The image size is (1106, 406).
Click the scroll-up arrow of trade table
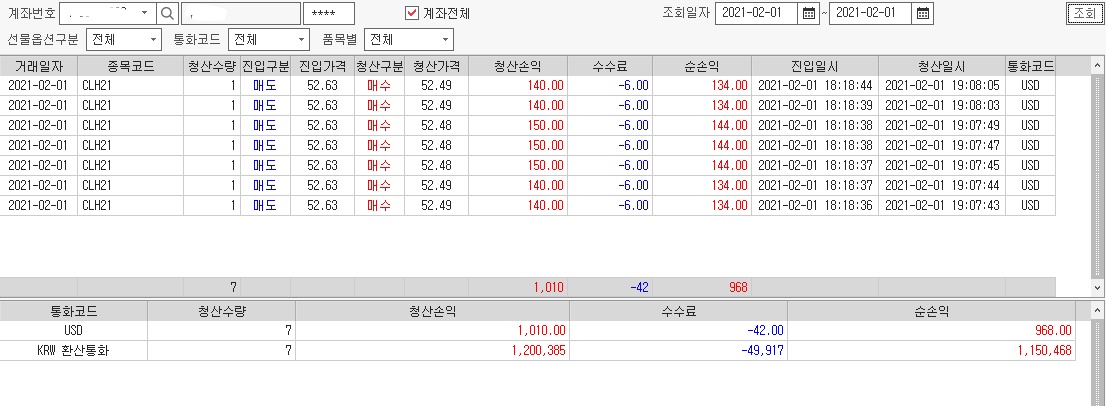(x=1099, y=66)
